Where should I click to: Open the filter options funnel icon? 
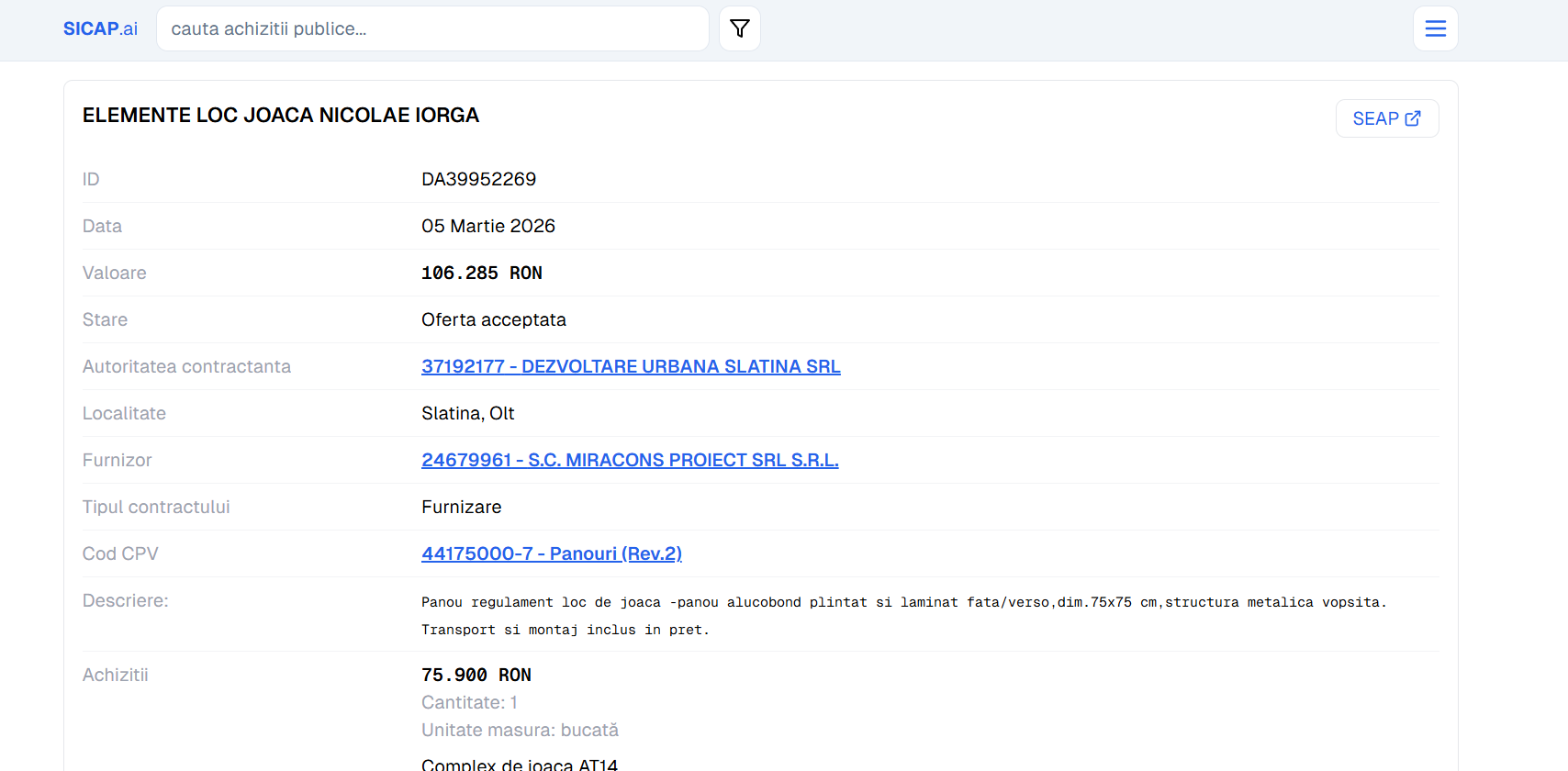point(739,28)
